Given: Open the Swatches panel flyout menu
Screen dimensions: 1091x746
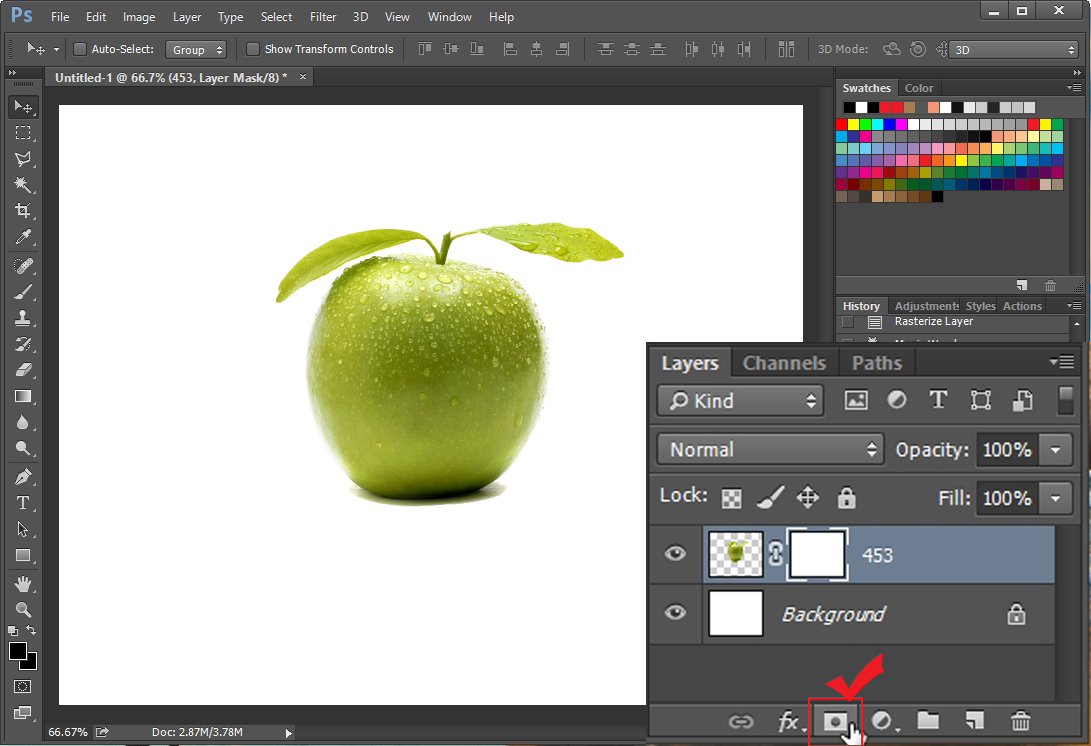Looking at the screenshot, I should point(1074,88).
